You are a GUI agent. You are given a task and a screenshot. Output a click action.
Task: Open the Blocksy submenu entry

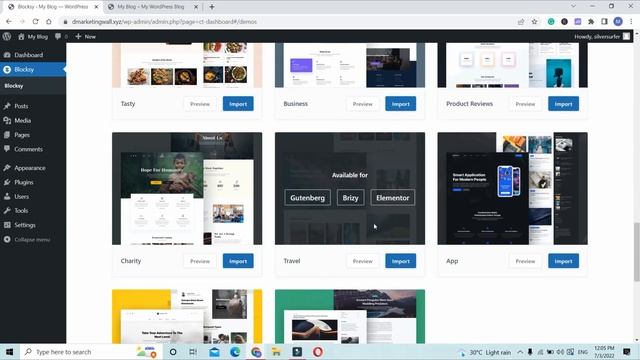point(14,86)
